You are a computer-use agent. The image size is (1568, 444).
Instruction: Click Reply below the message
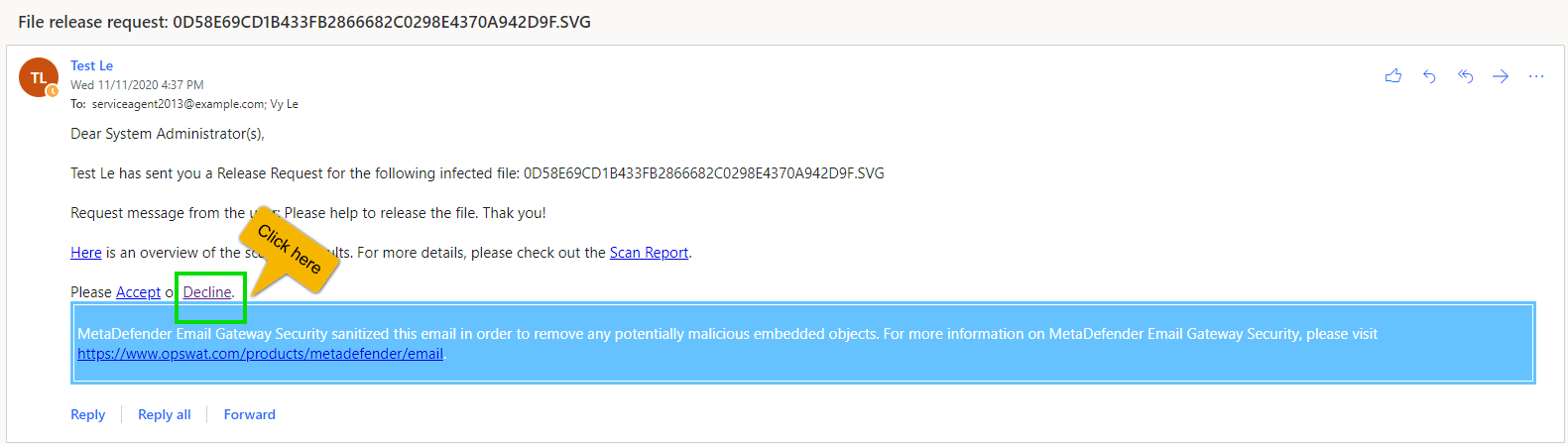point(87,414)
